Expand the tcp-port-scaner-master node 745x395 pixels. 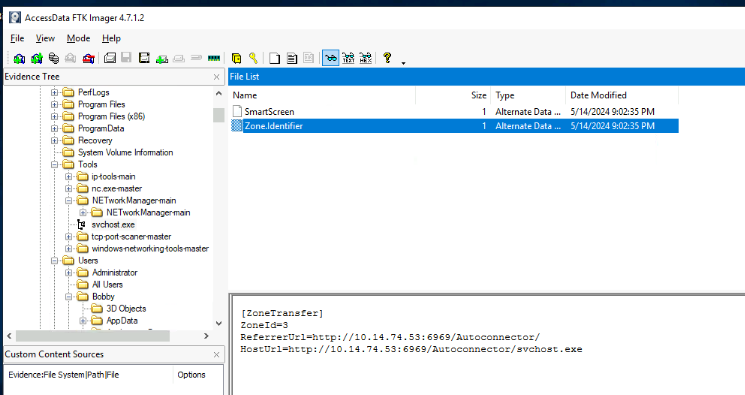[x=69, y=237]
